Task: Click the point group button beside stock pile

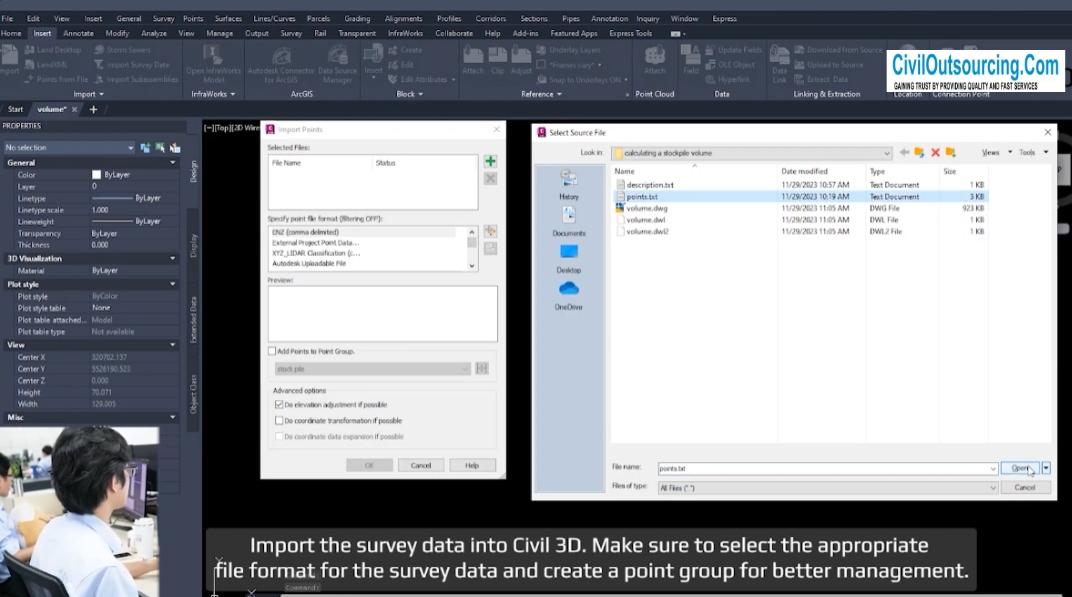Action: 482,369
